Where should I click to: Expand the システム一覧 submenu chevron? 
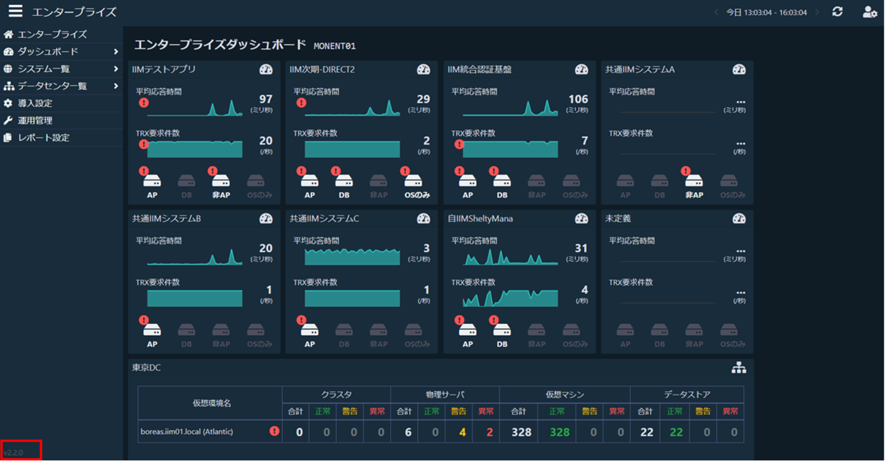pyautogui.click(x=116, y=69)
